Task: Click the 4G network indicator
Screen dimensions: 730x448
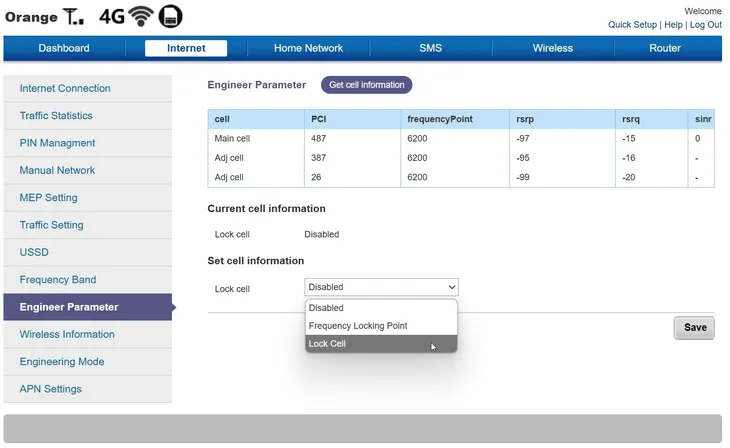Action: pyautogui.click(x=111, y=17)
